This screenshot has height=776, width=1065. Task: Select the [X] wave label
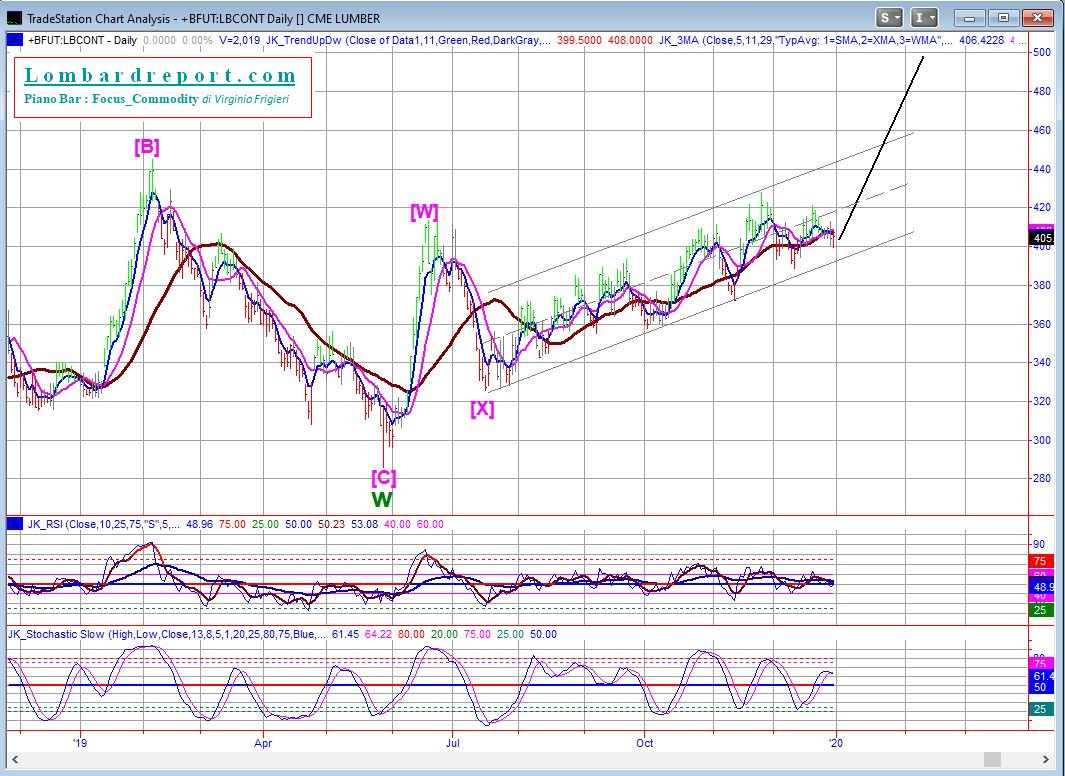482,409
